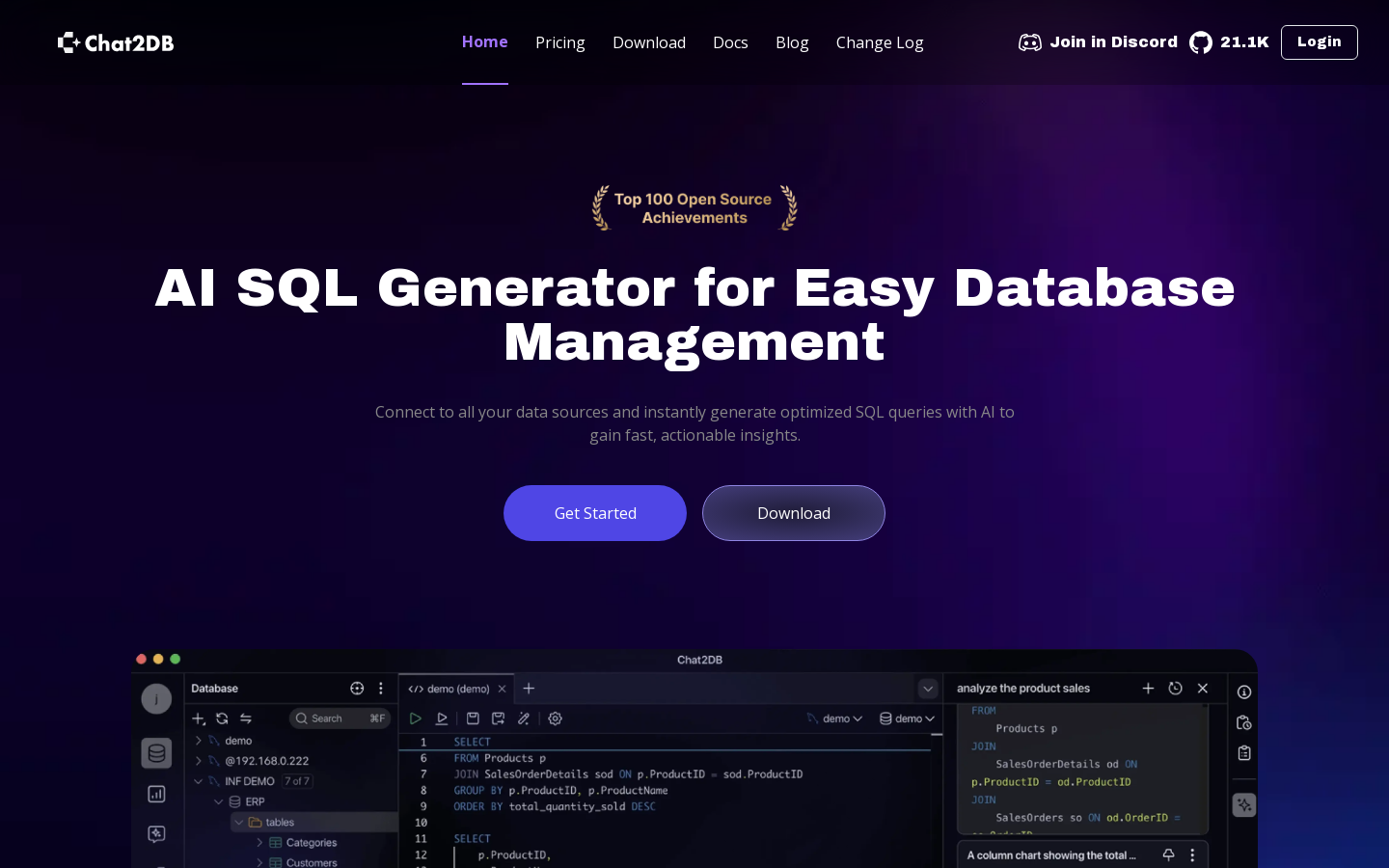Click the locate target icon in Database panel

click(x=357, y=689)
